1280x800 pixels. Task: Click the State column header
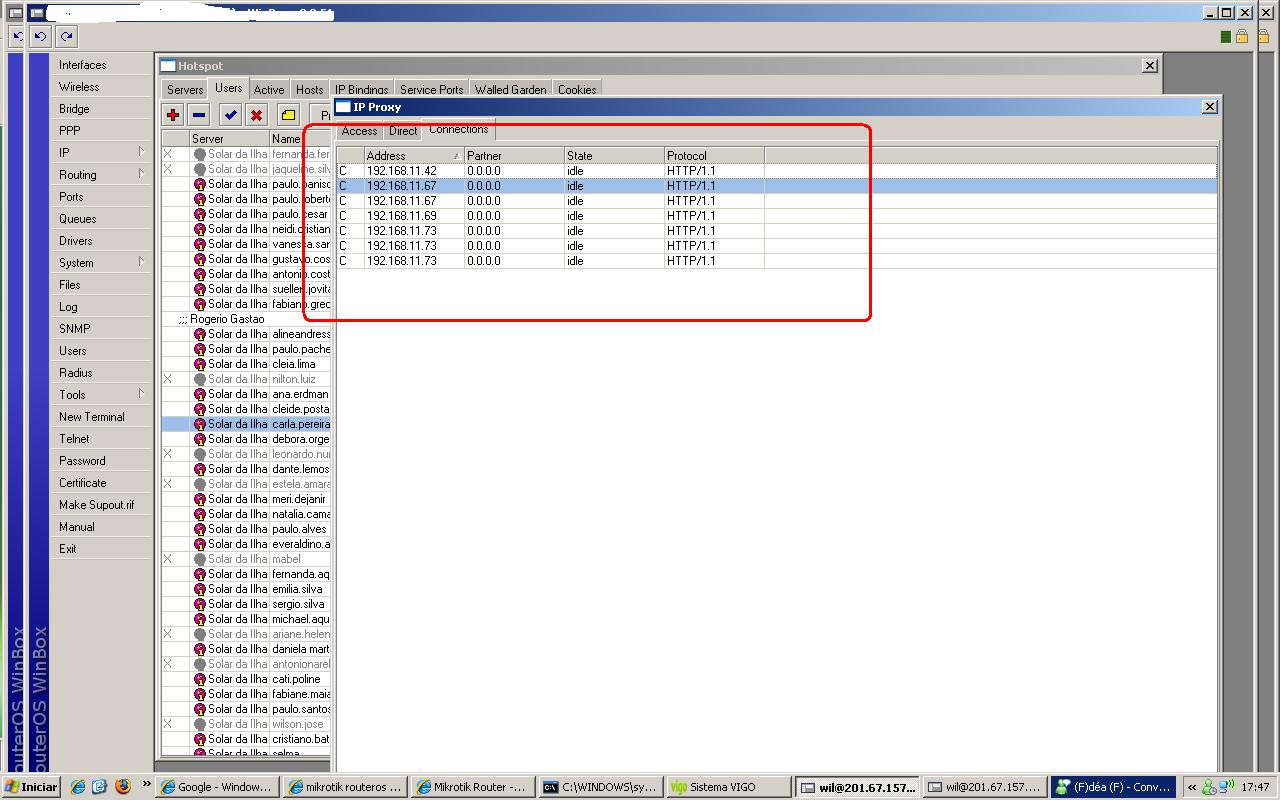[x=614, y=155]
